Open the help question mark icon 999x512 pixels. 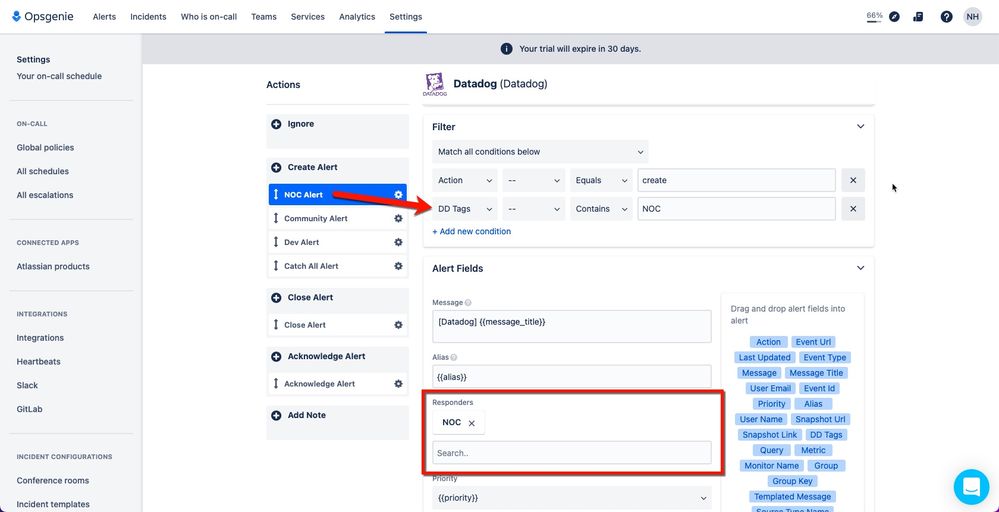pyautogui.click(x=946, y=17)
